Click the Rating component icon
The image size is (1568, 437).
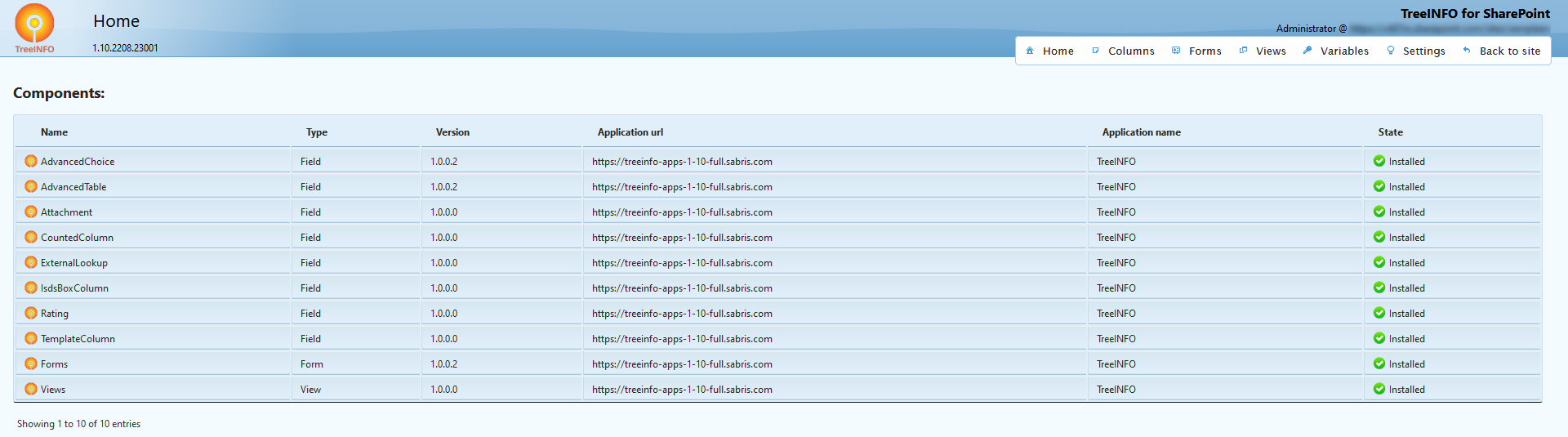31,313
